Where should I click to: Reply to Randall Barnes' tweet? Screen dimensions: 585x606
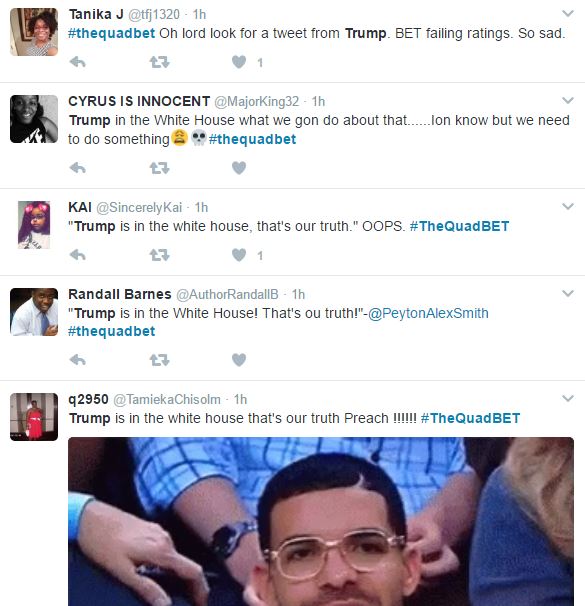(x=77, y=360)
